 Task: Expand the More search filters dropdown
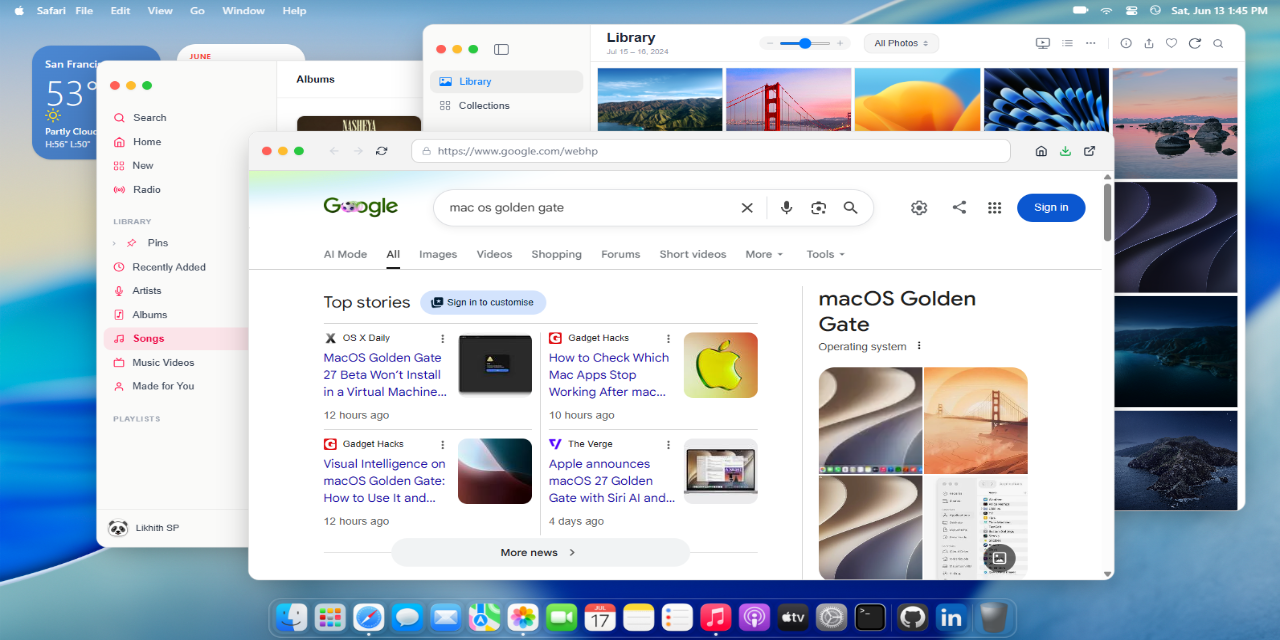[x=764, y=254]
